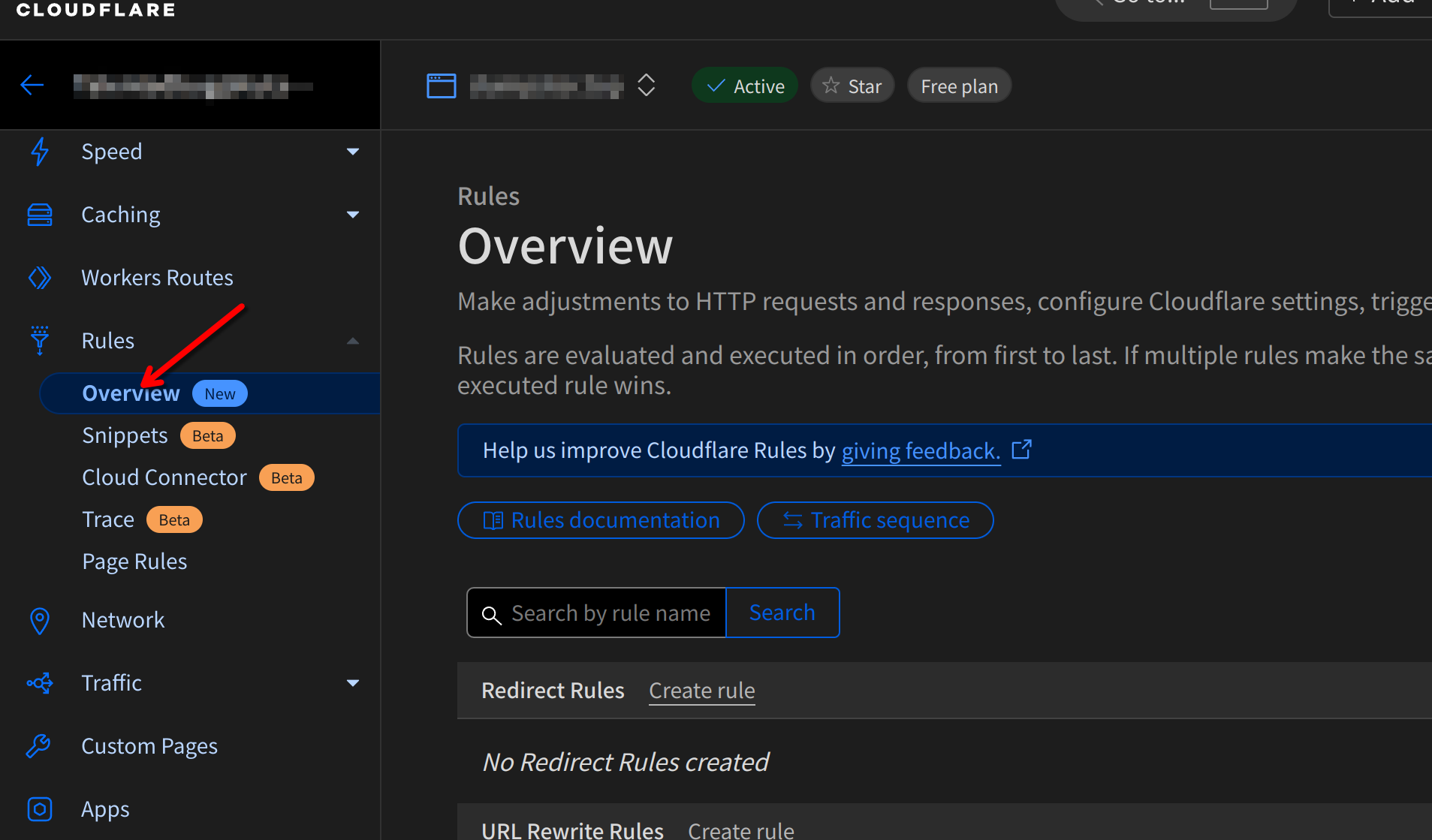
Task: Click the Redirect Rules heading
Action: point(553,691)
